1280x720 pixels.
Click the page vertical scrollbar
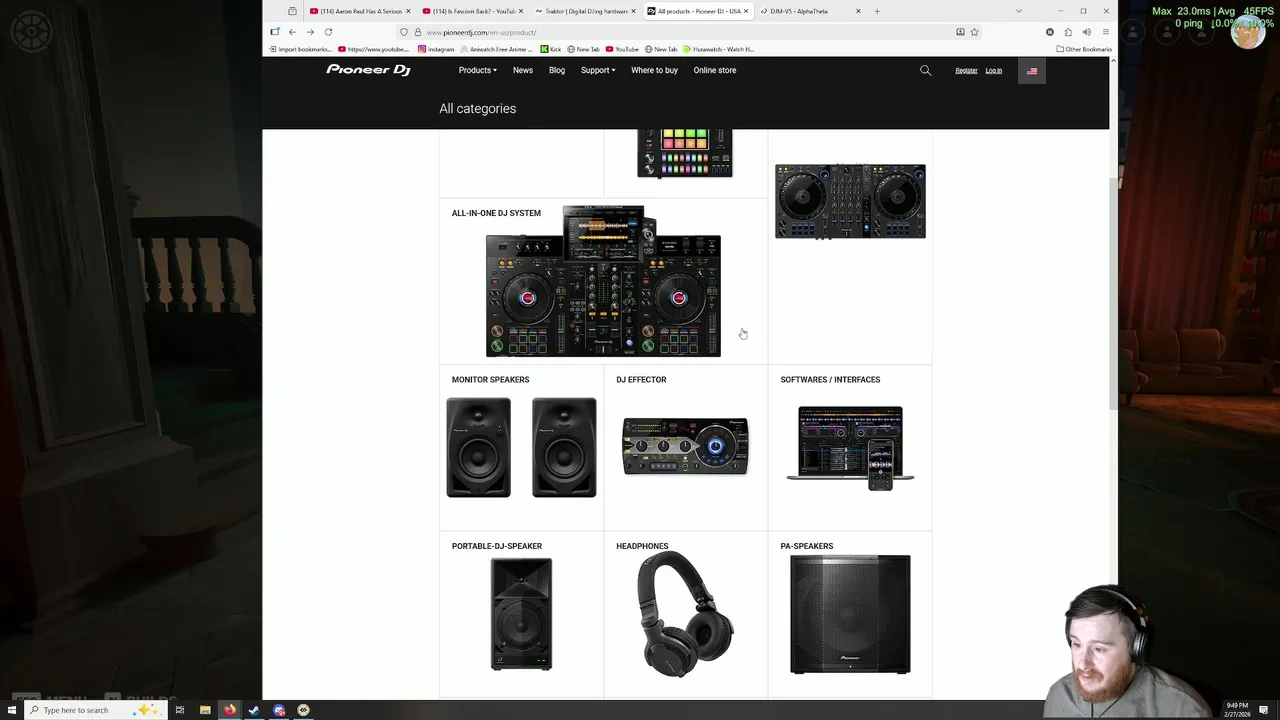coord(1113,295)
